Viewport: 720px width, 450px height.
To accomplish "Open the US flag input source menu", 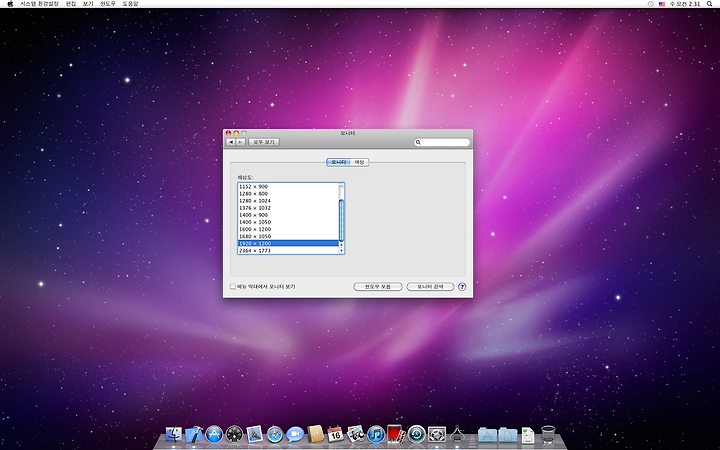I will [x=662, y=4].
